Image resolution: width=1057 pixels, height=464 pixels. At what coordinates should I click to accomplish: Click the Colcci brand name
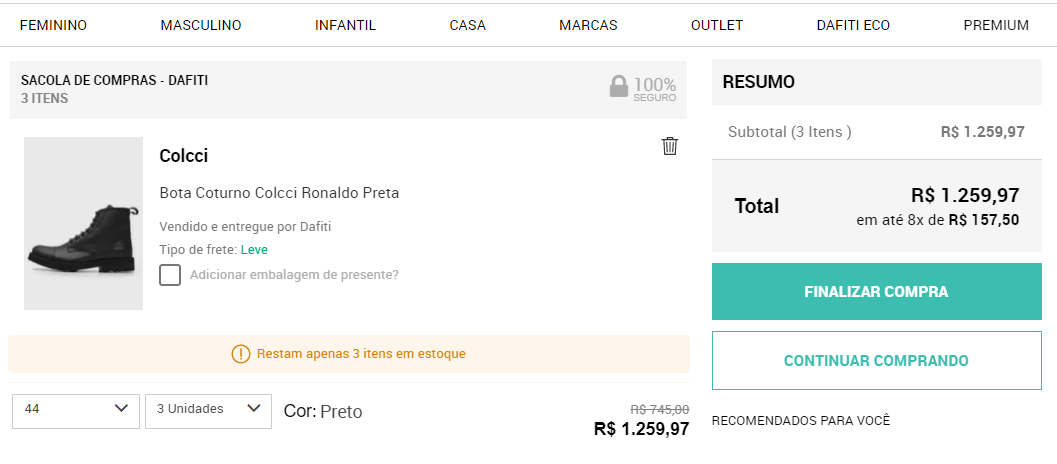tap(184, 156)
